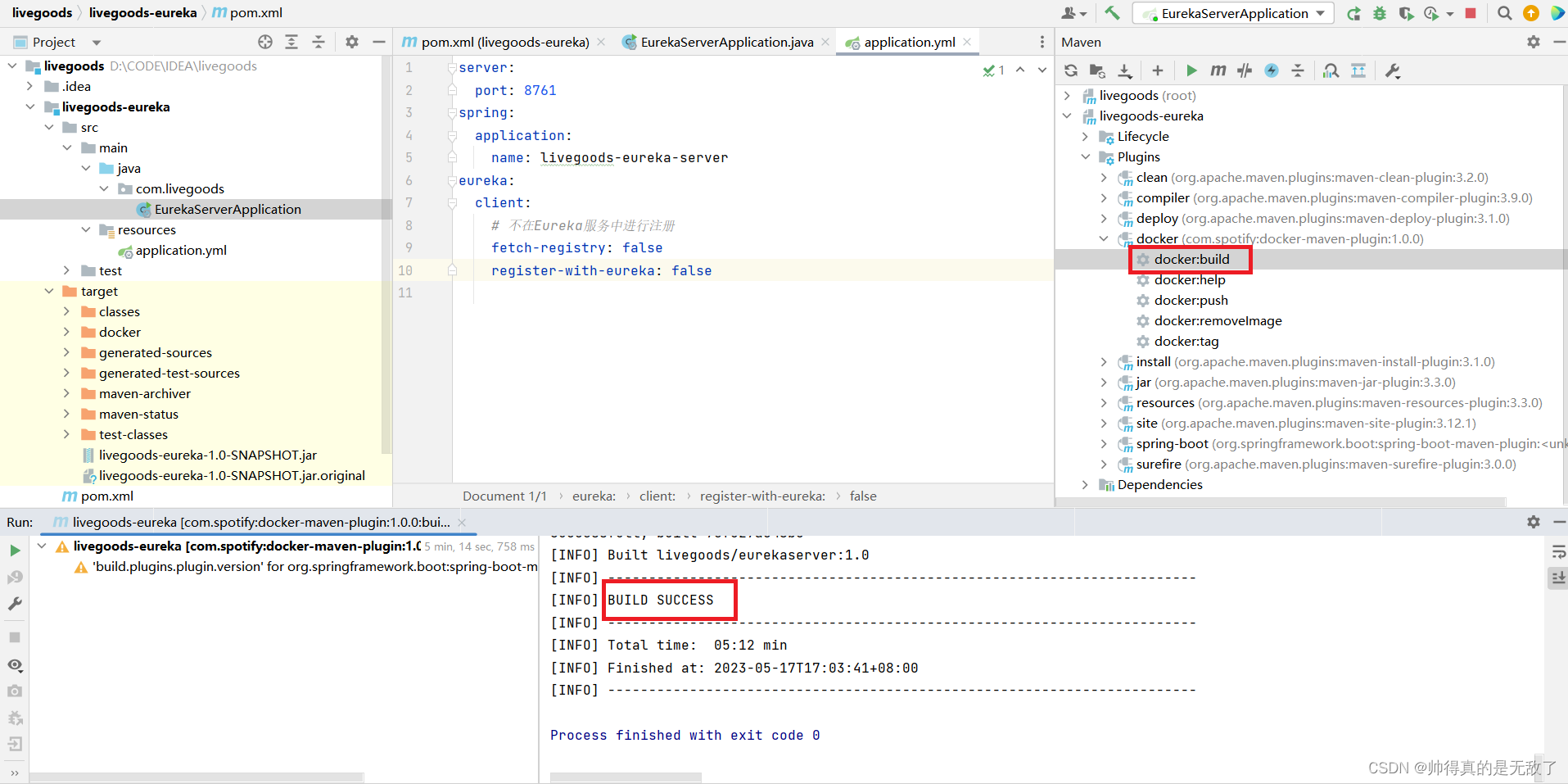
Task: Collapse the target folder in Project tree
Action: pos(49,291)
